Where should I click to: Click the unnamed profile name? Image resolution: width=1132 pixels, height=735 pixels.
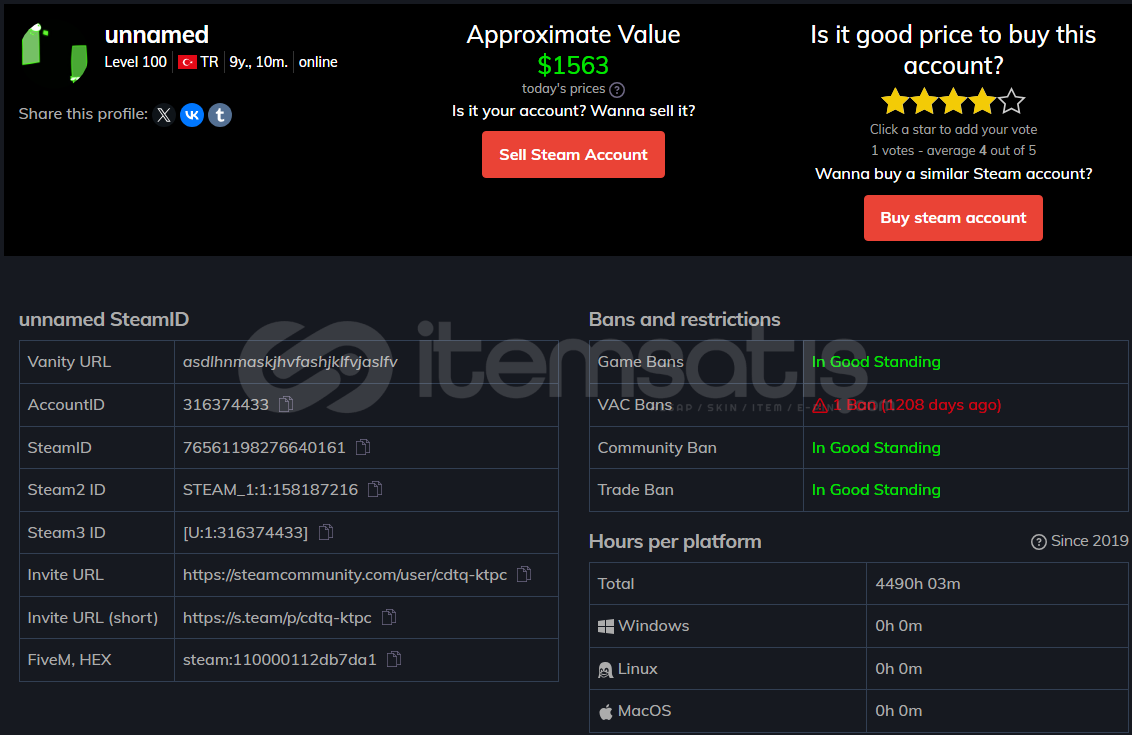pyautogui.click(x=157, y=35)
